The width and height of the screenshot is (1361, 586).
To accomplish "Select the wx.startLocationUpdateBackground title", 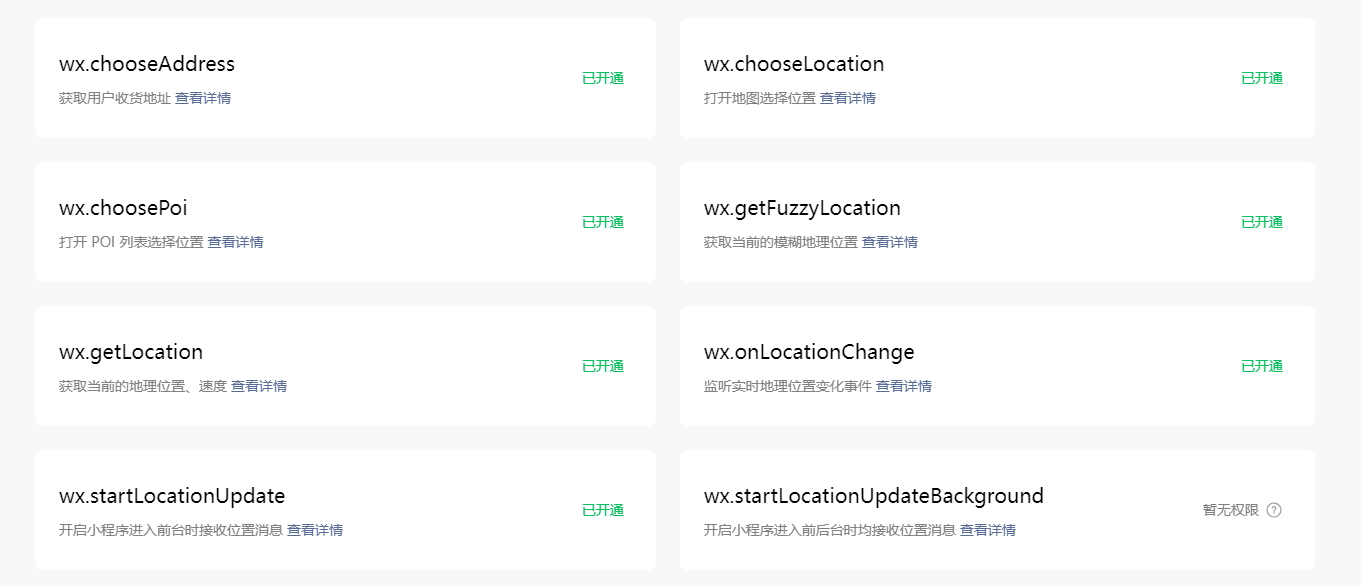I will [x=873, y=496].
